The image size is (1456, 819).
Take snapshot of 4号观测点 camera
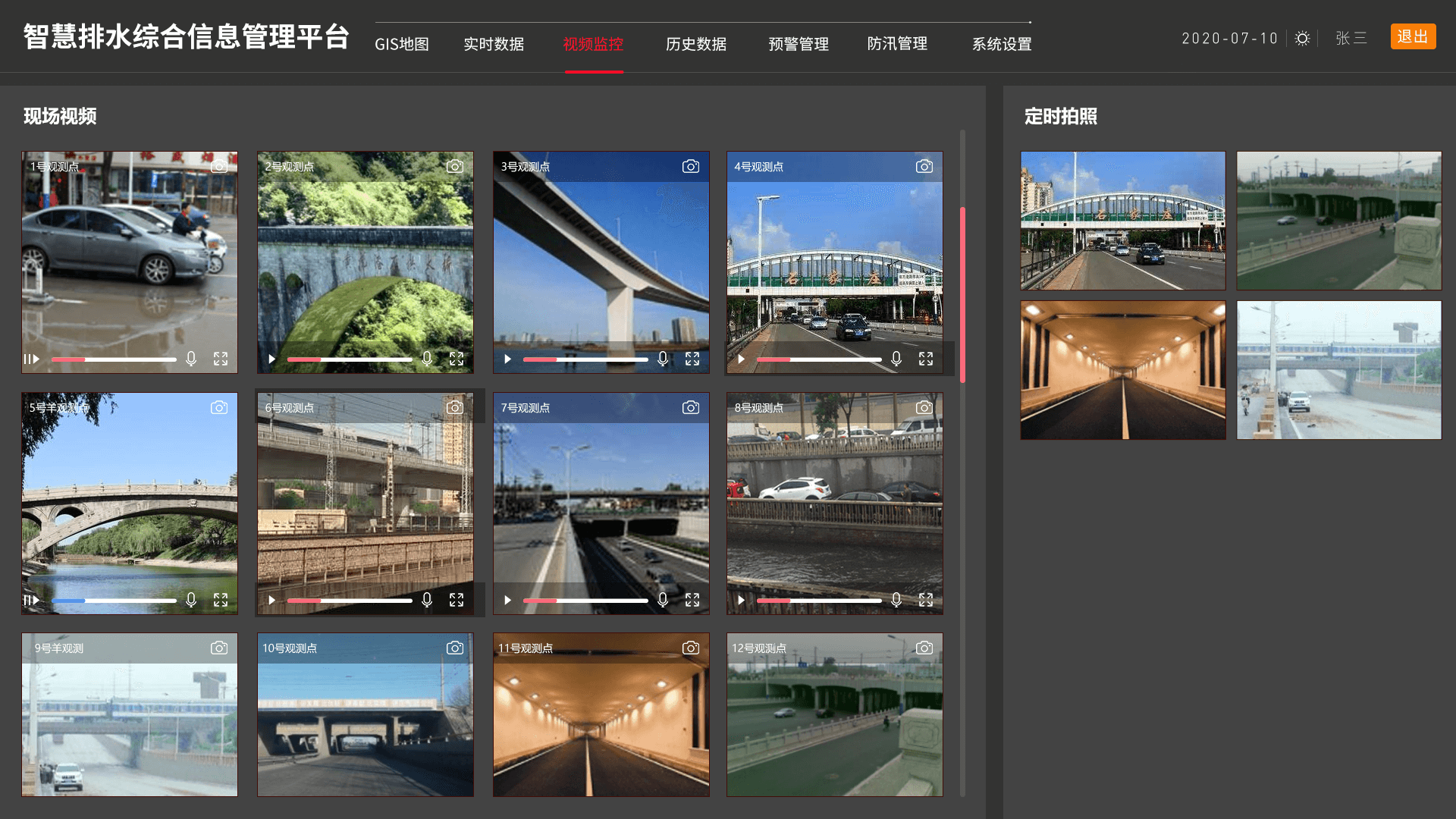[x=924, y=166]
